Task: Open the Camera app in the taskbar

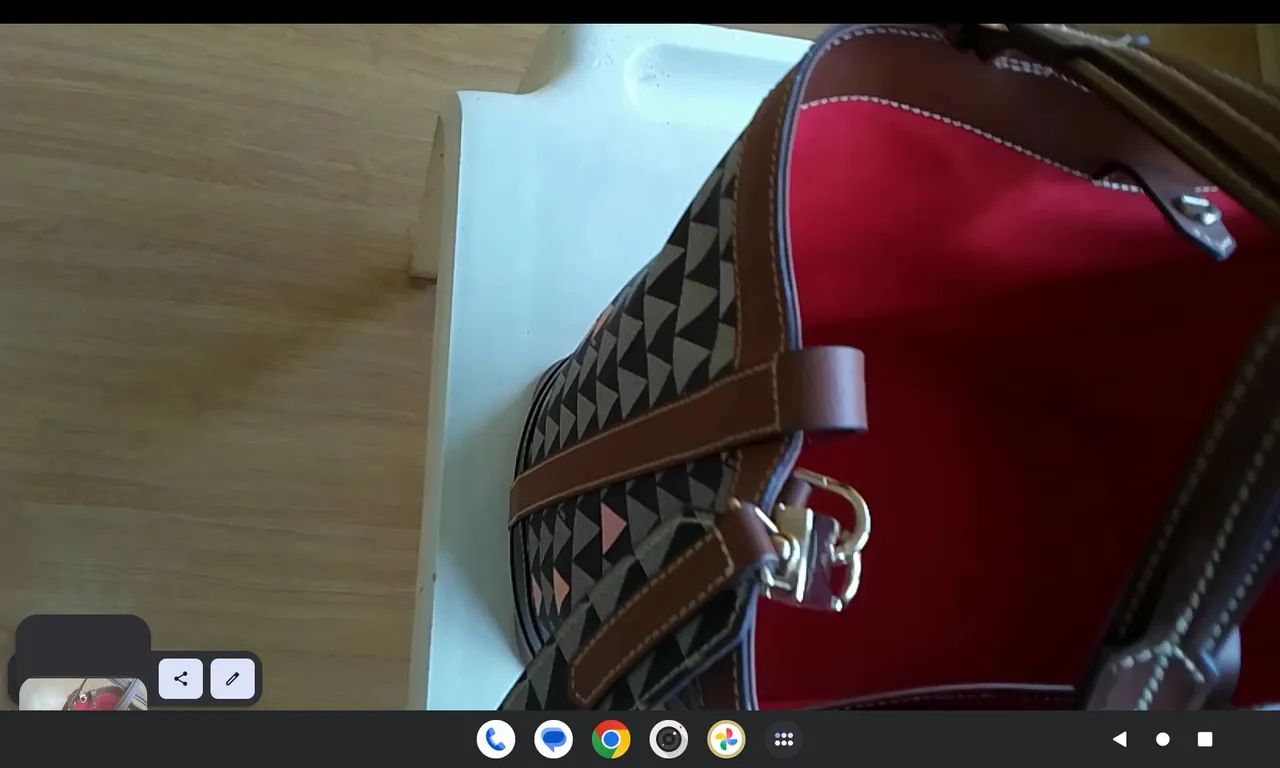Action: (669, 739)
